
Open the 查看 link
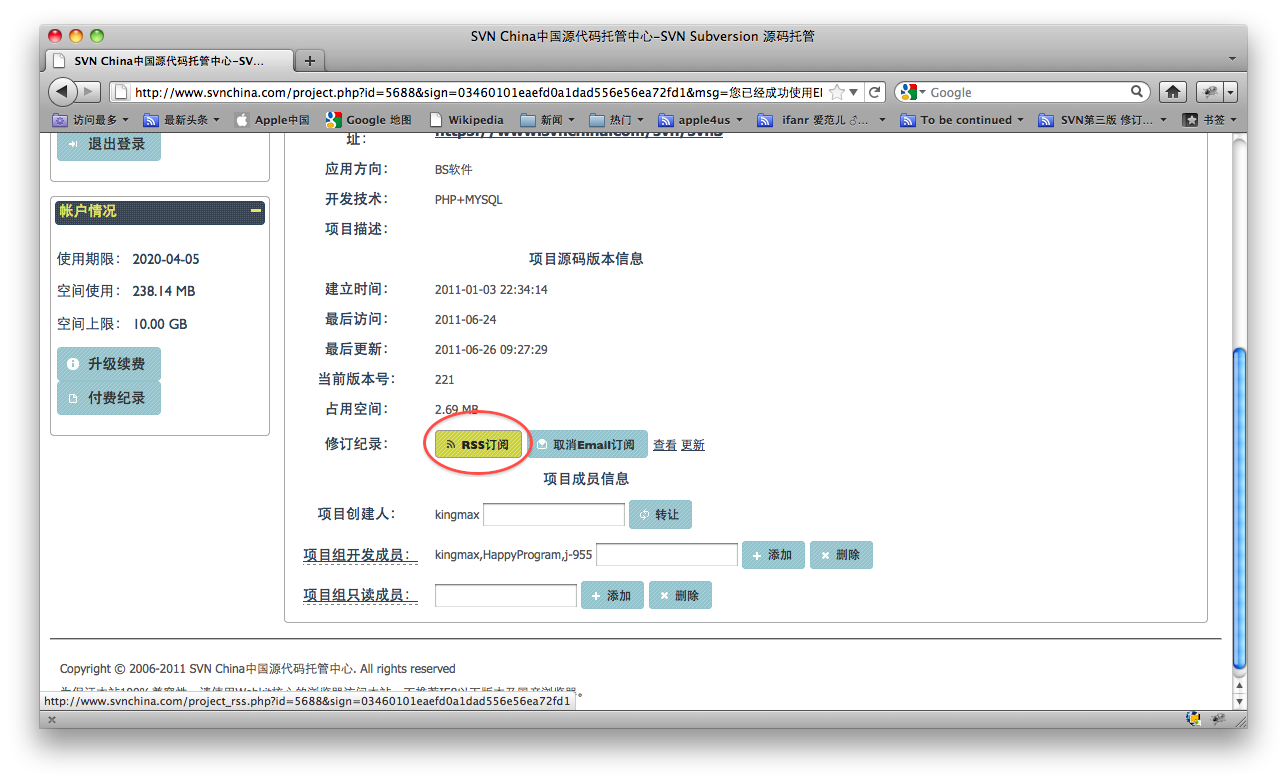(665, 445)
